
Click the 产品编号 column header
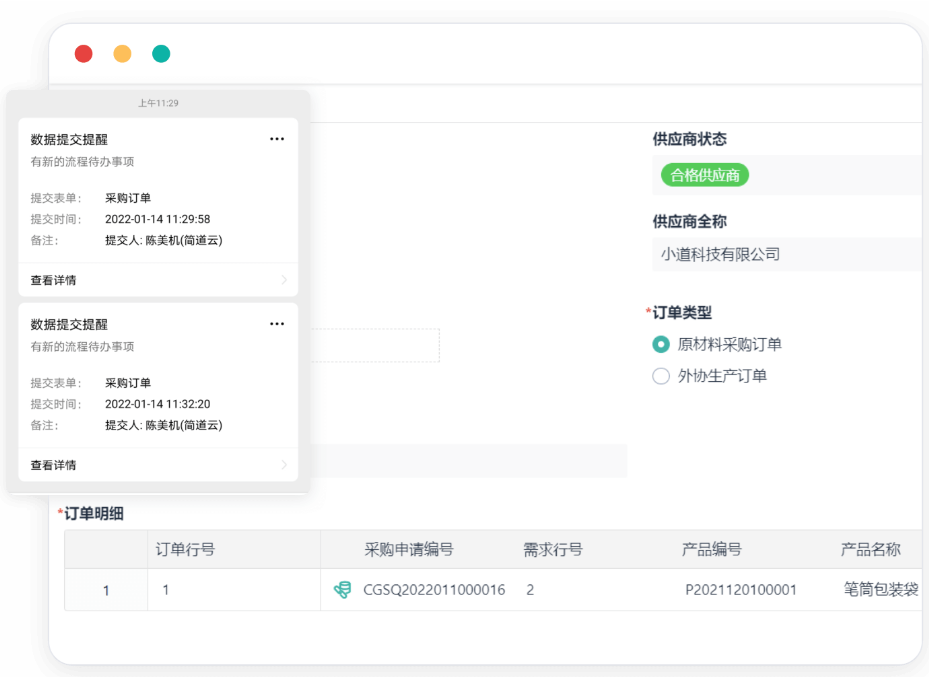[711, 549]
